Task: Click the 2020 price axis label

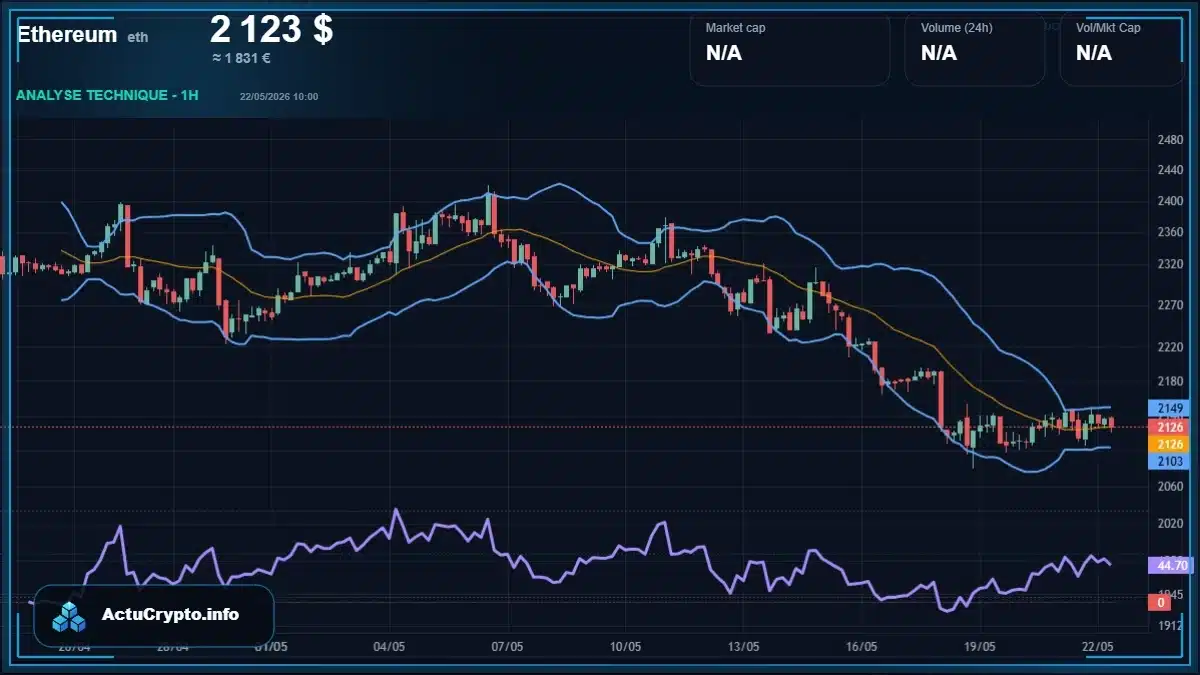Action: coord(1170,522)
